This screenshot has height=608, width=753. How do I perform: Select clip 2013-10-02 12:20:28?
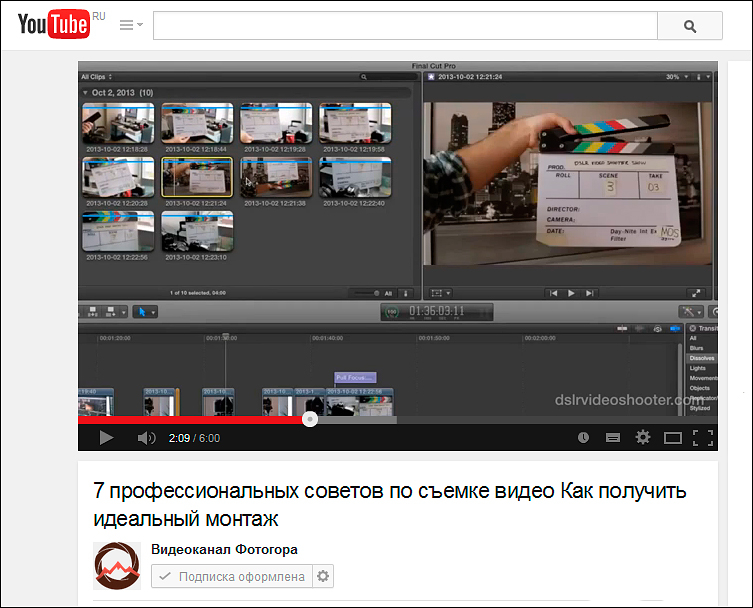tap(118, 177)
